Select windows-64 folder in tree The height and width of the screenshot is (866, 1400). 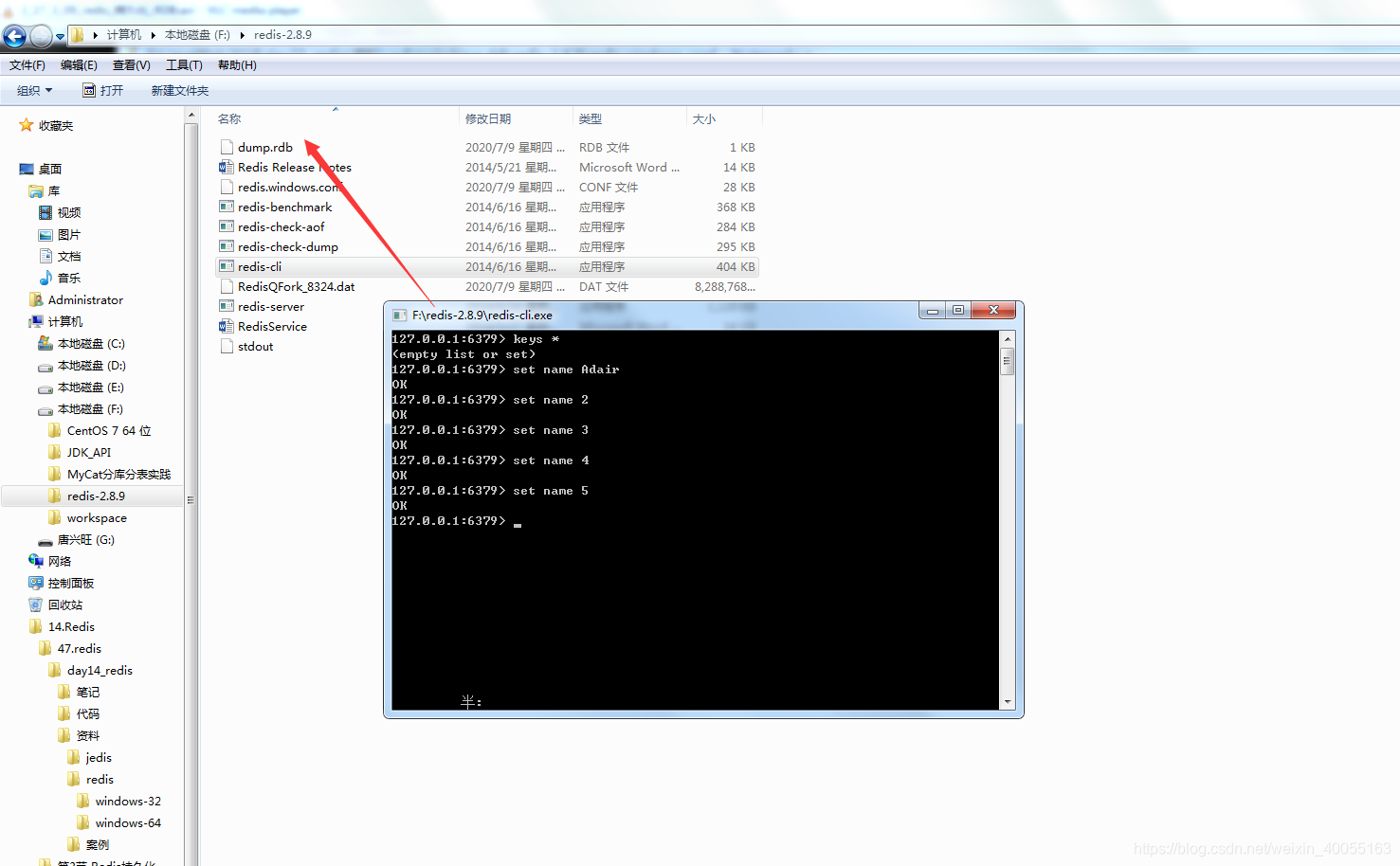coord(128,822)
